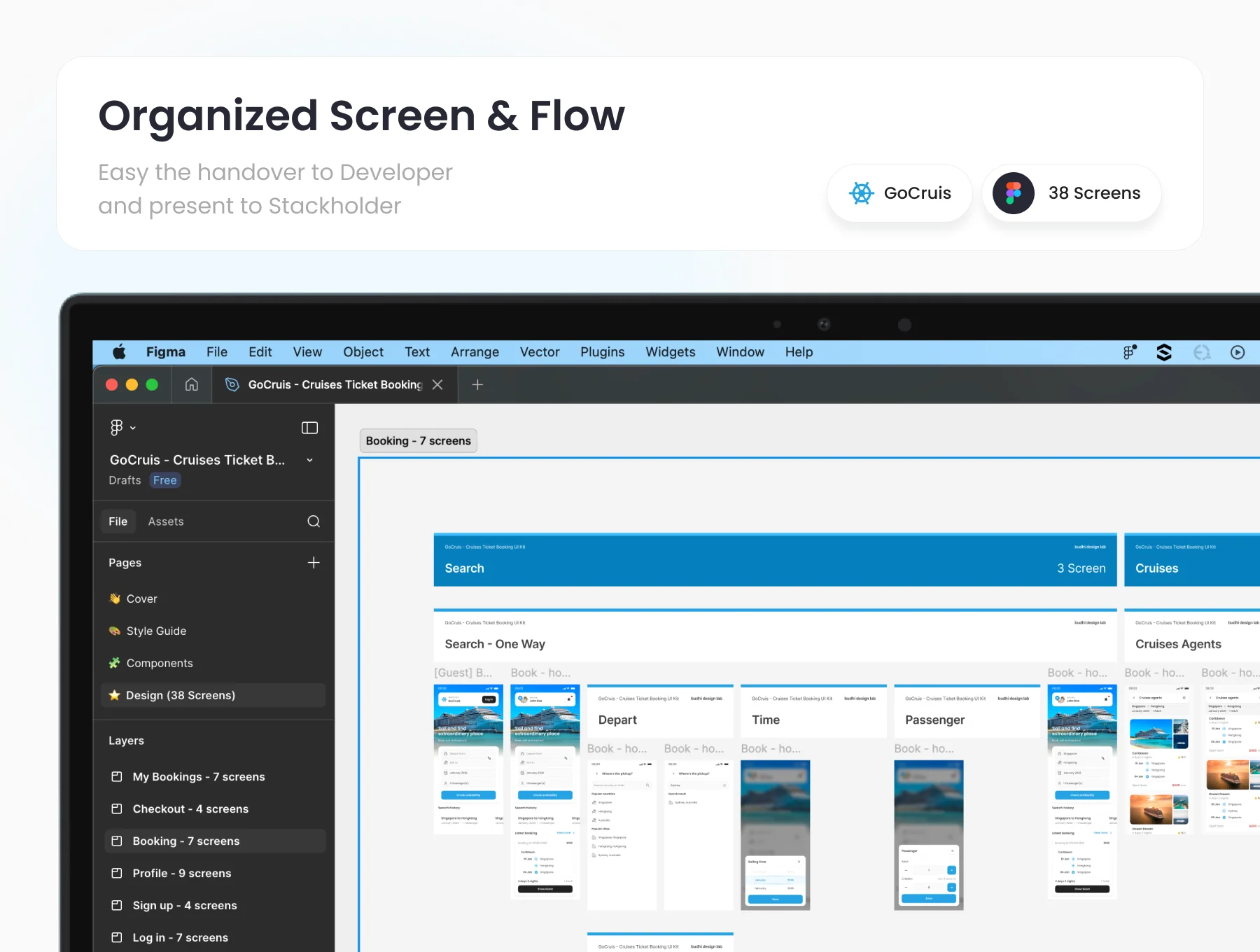1260x952 pixels.
Task: Select the Time section heading
Action: pos(766,720)
